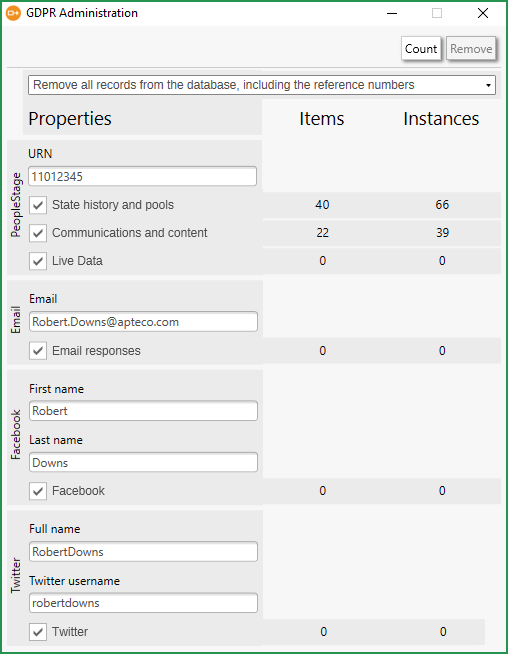
Task: Click the URN label text
Action: pos(40,154)
